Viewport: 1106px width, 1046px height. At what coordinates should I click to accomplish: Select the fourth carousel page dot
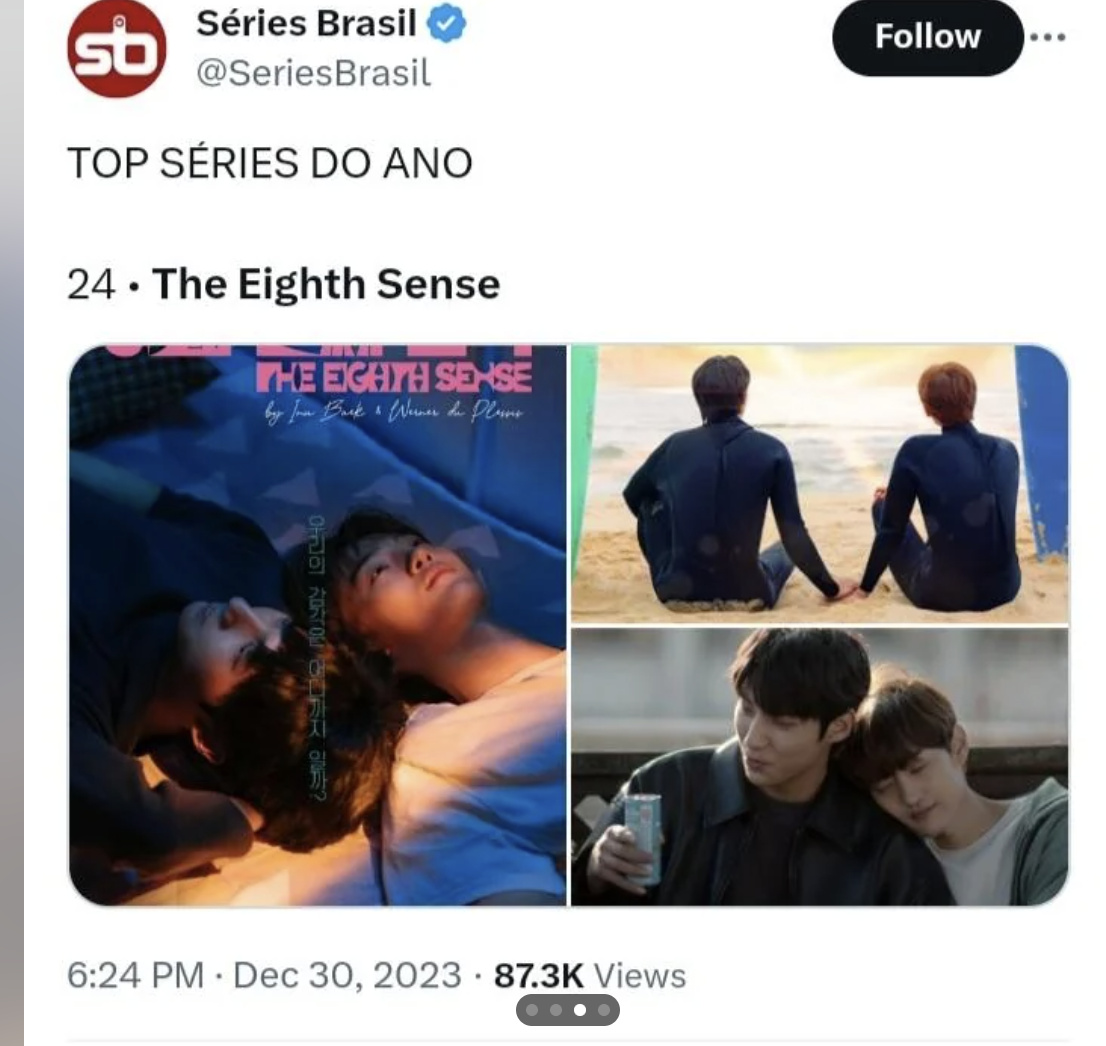point(604,1010)
